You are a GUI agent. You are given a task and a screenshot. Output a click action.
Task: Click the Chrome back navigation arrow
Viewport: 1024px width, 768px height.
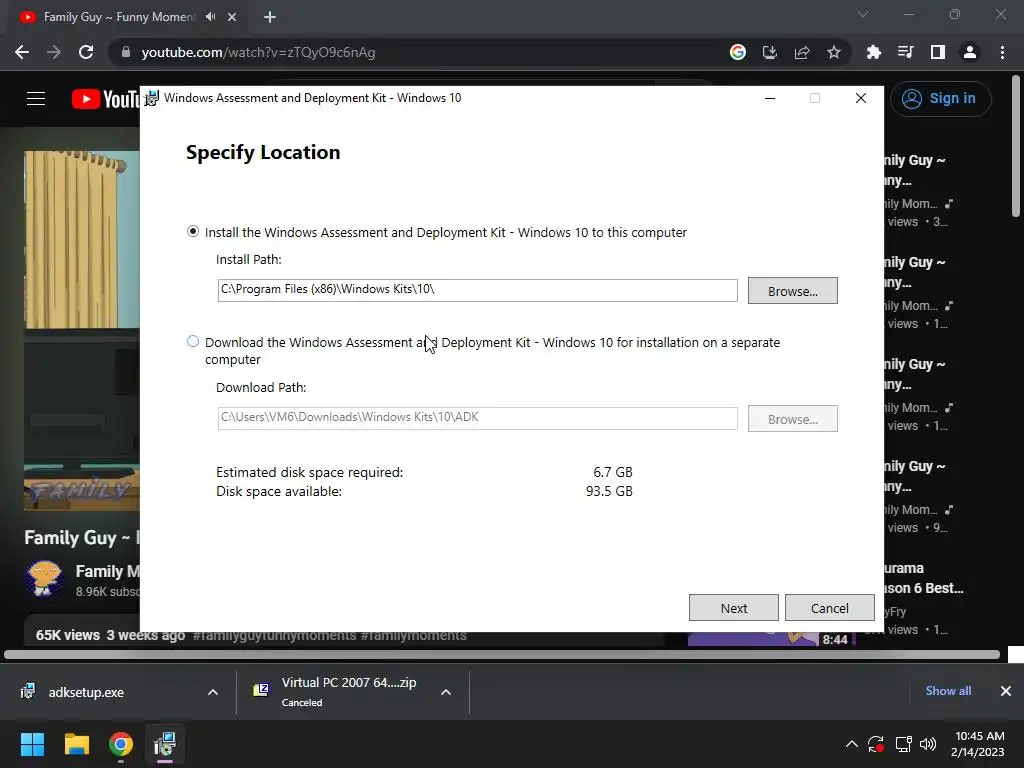(x=22, y=52)
